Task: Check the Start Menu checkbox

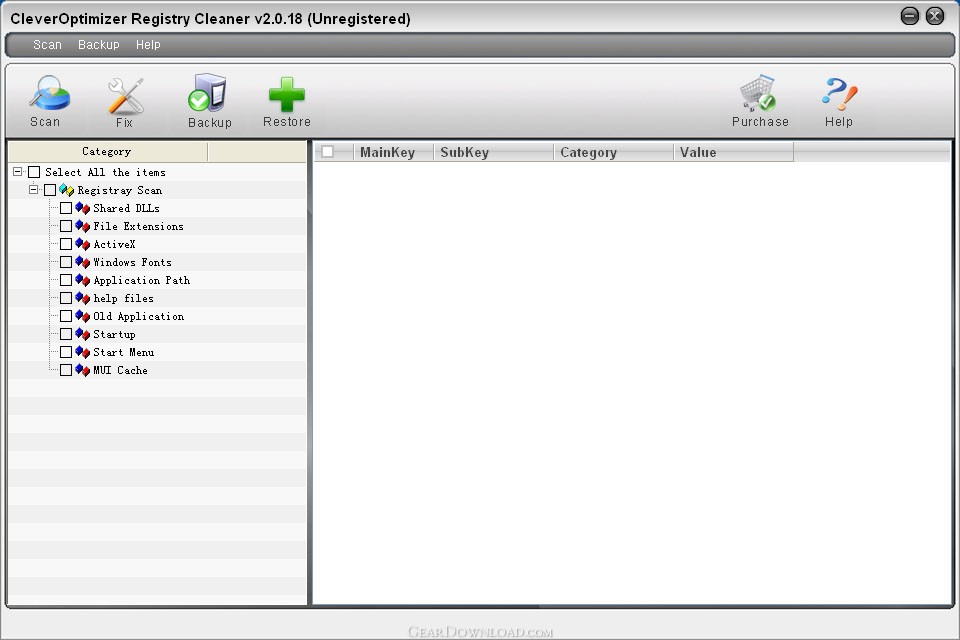Action: pyautogui.click(x=66, y=352)
